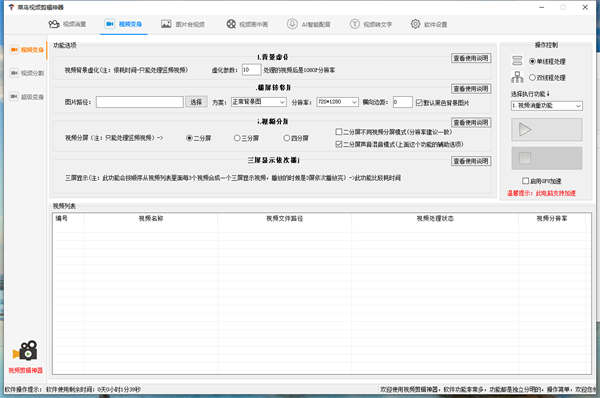Click the blur parameter field showing 10
Image resolution: width=600 pixels, height=398 pixels.
[251, 70]
